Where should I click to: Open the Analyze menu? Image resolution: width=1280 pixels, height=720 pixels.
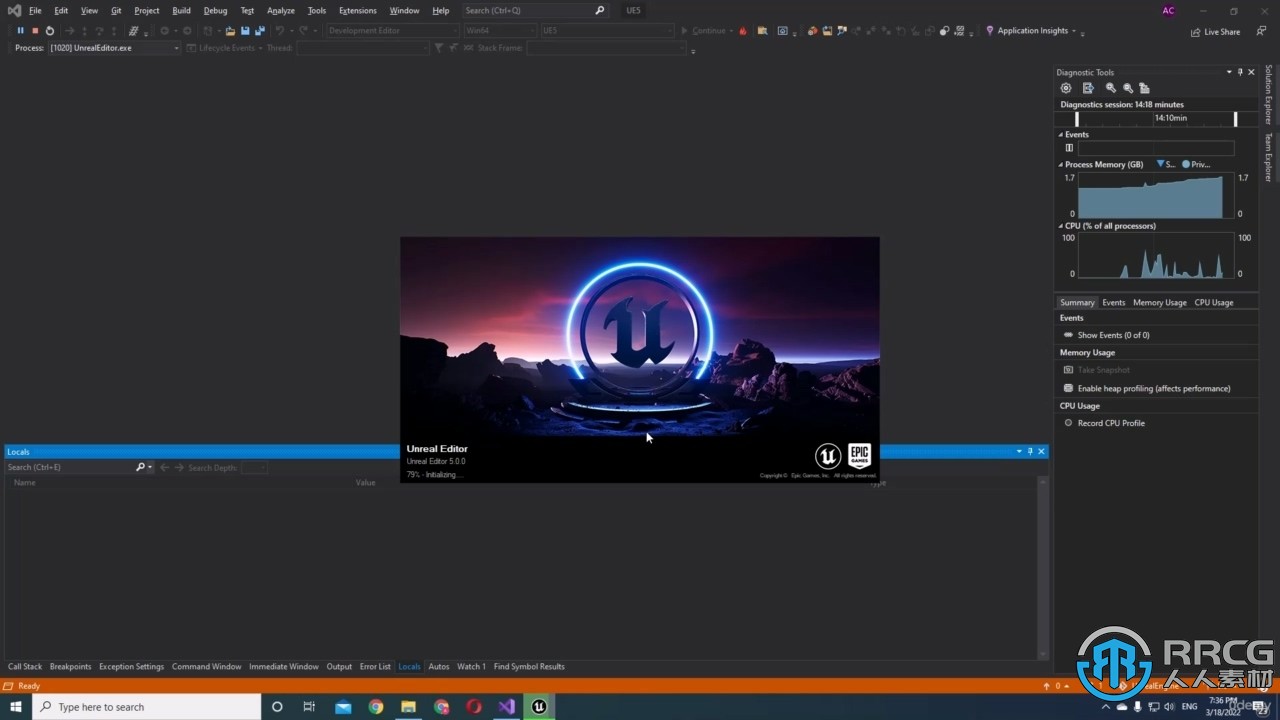pos(281,10)
